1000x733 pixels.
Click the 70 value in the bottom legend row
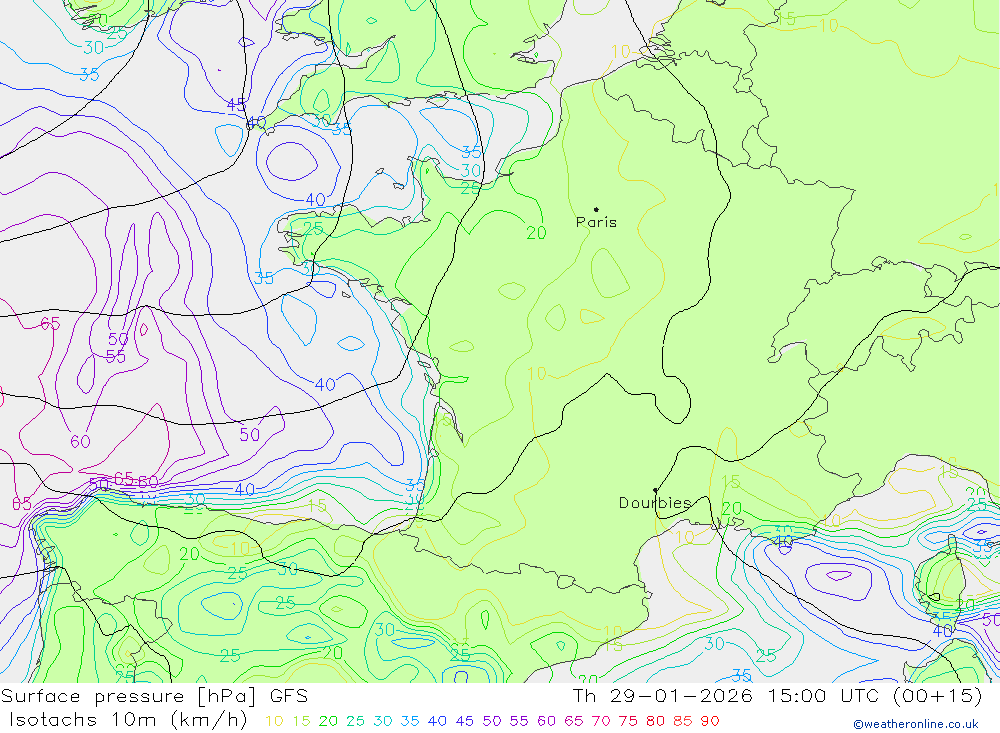click(601, 721)
